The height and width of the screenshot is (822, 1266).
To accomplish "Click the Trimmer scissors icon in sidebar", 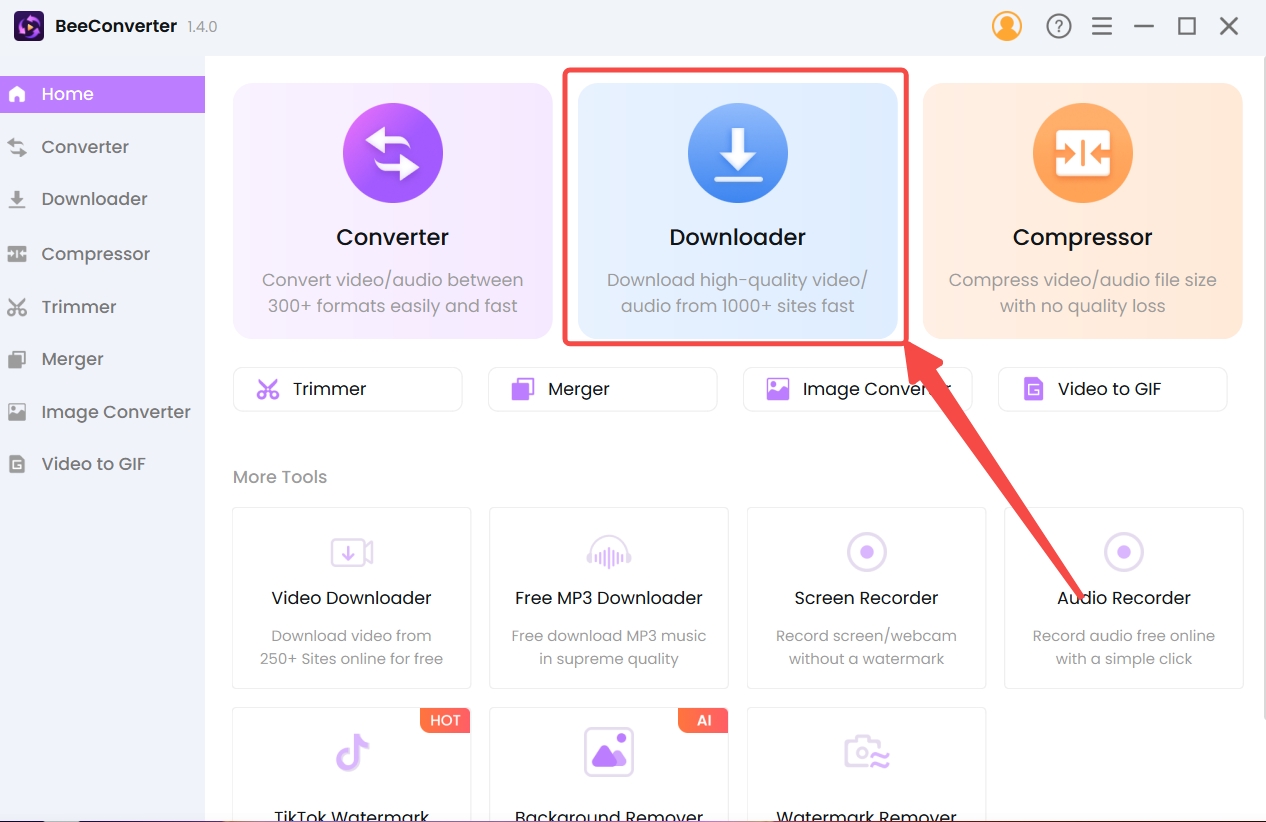I will [17, 307].
